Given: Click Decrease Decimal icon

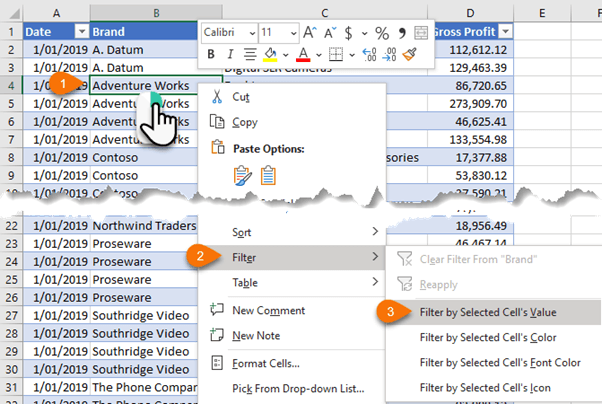Looking at the screenshot, I should coord(389,54).
